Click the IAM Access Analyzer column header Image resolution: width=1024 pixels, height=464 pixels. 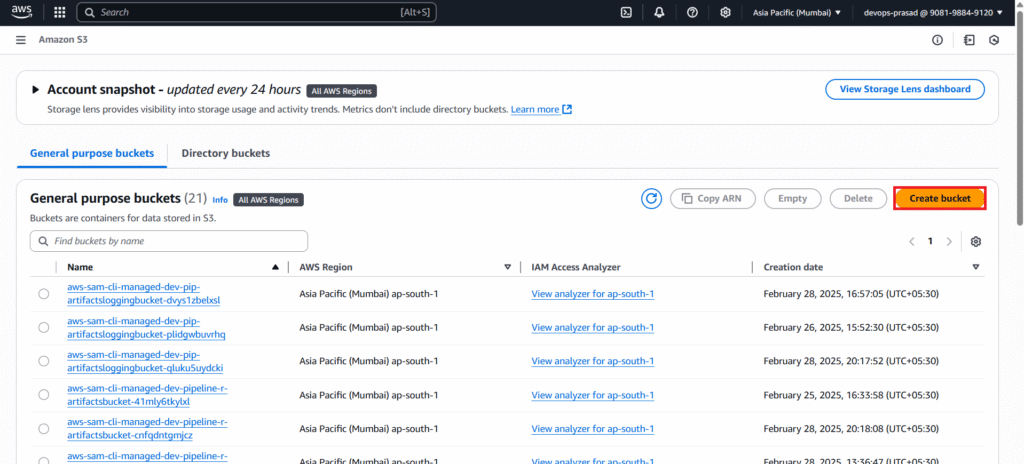point(575,267)
